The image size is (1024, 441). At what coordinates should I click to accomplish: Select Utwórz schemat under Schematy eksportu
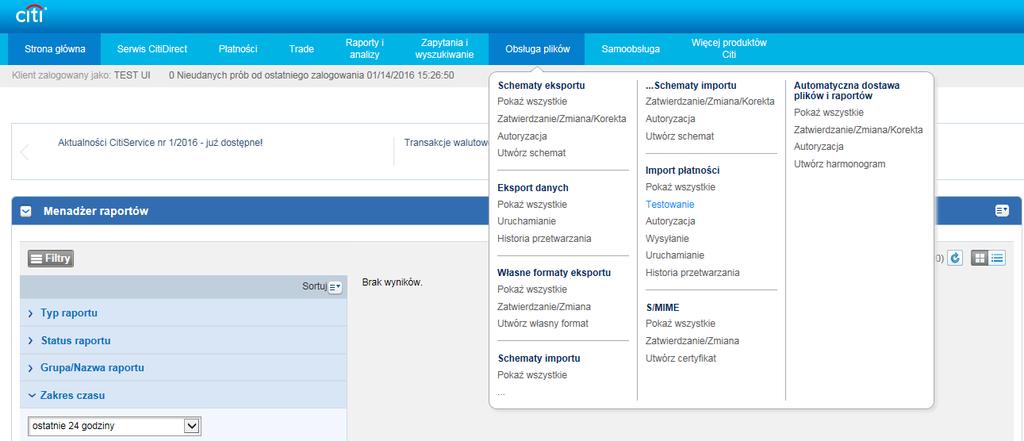click(x=531, y=153)
